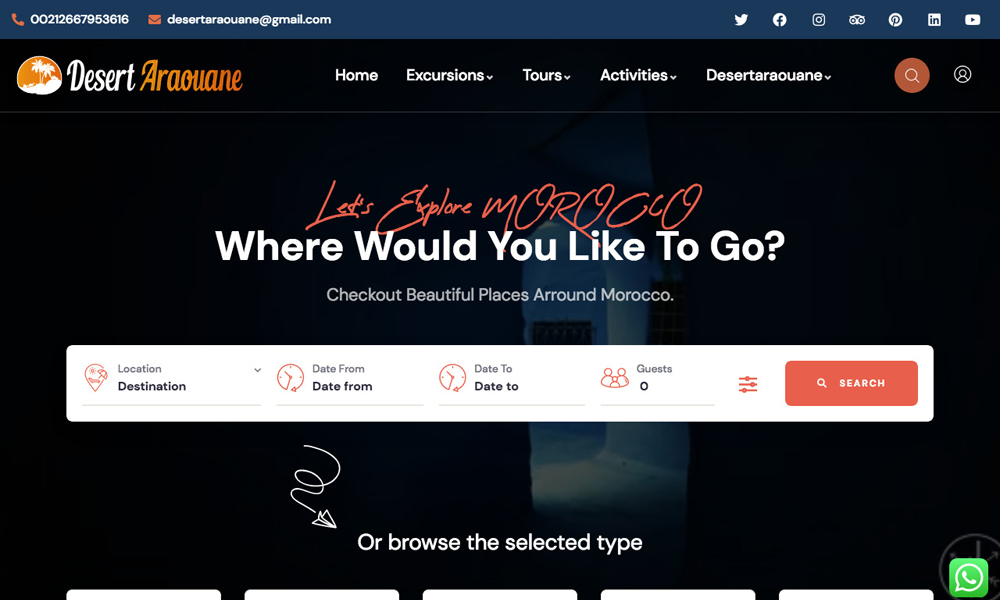Image resolution: width=1000 pixels, height=600 pixels.
Task: Open the YouTube channel icon
Action: pos(973,20)
